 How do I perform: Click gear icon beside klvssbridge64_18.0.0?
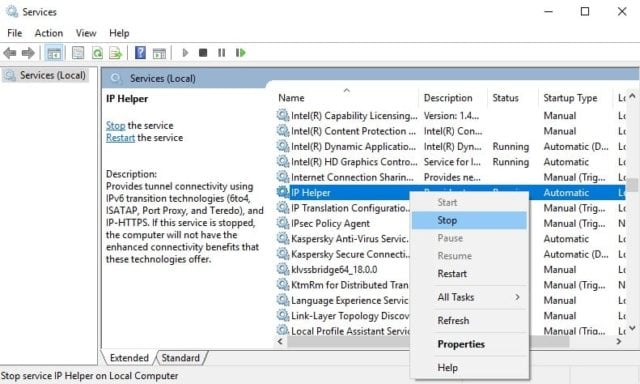pyautogui.click(x=282, y=269)
